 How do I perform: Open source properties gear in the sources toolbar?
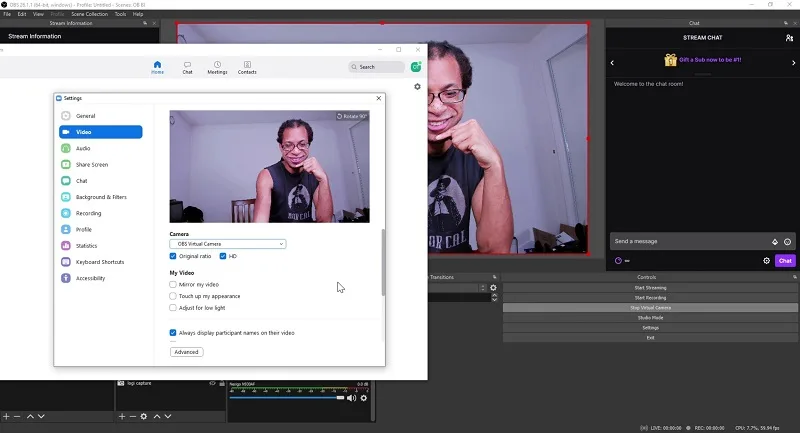click(x=144, y=417)
